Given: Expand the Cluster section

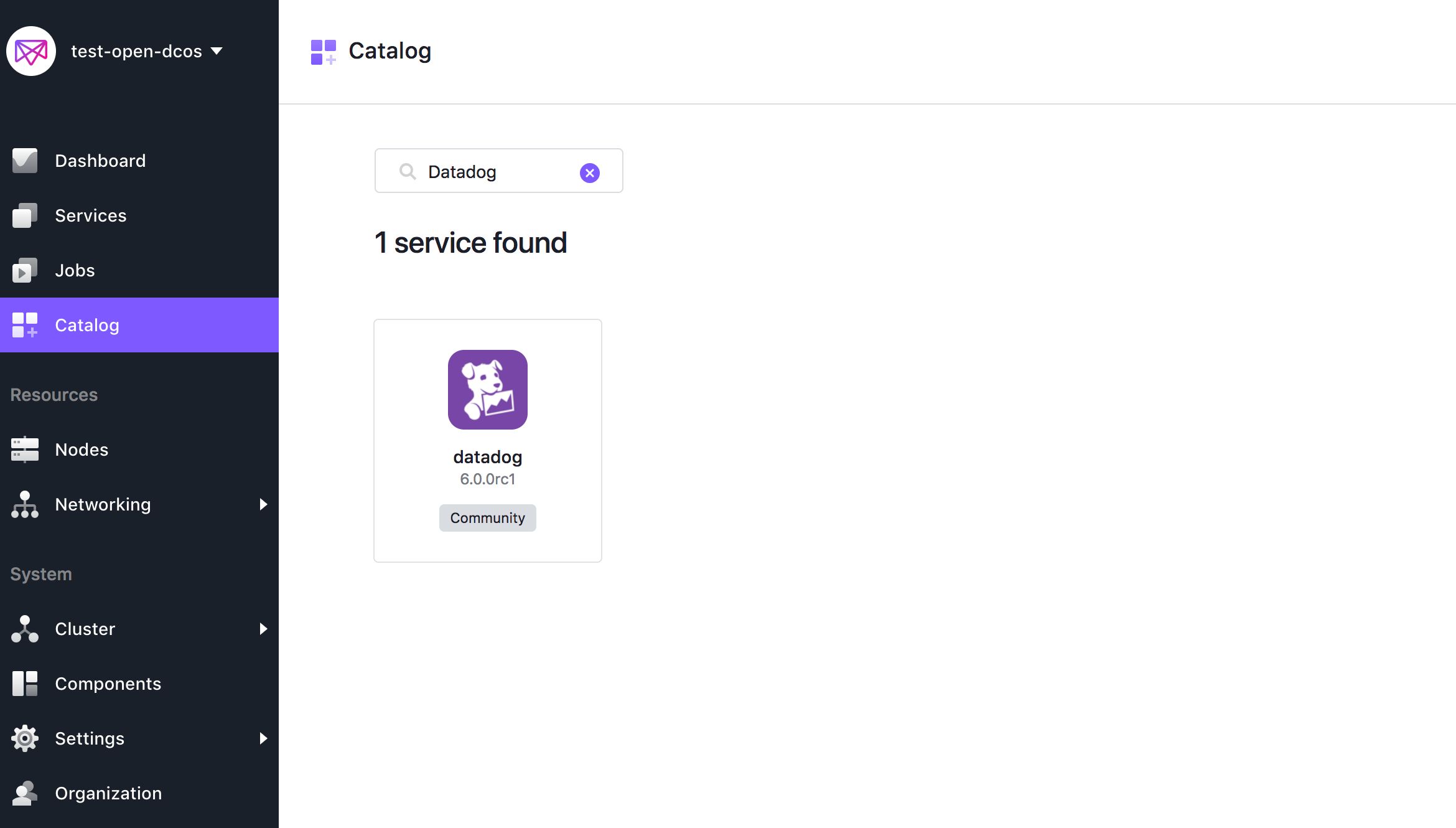Looking at the screenshot, I should pos(264,629).
